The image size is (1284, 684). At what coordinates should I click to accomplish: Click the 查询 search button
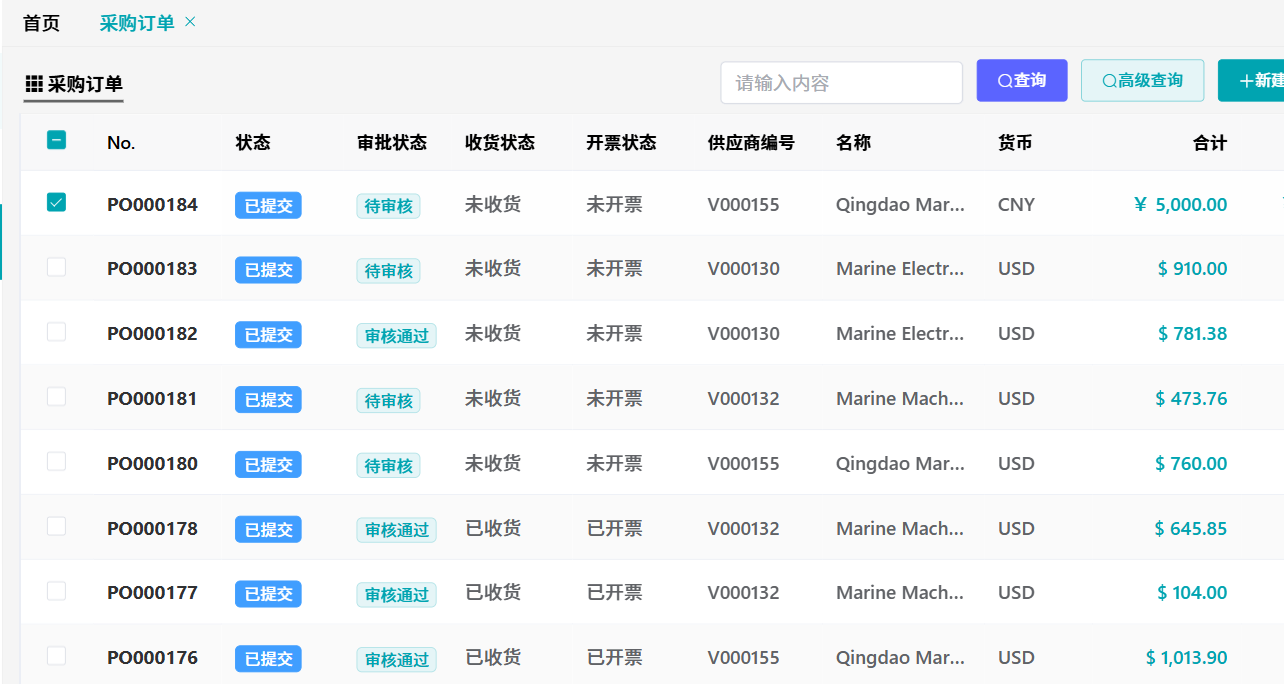coord(1021,81)
